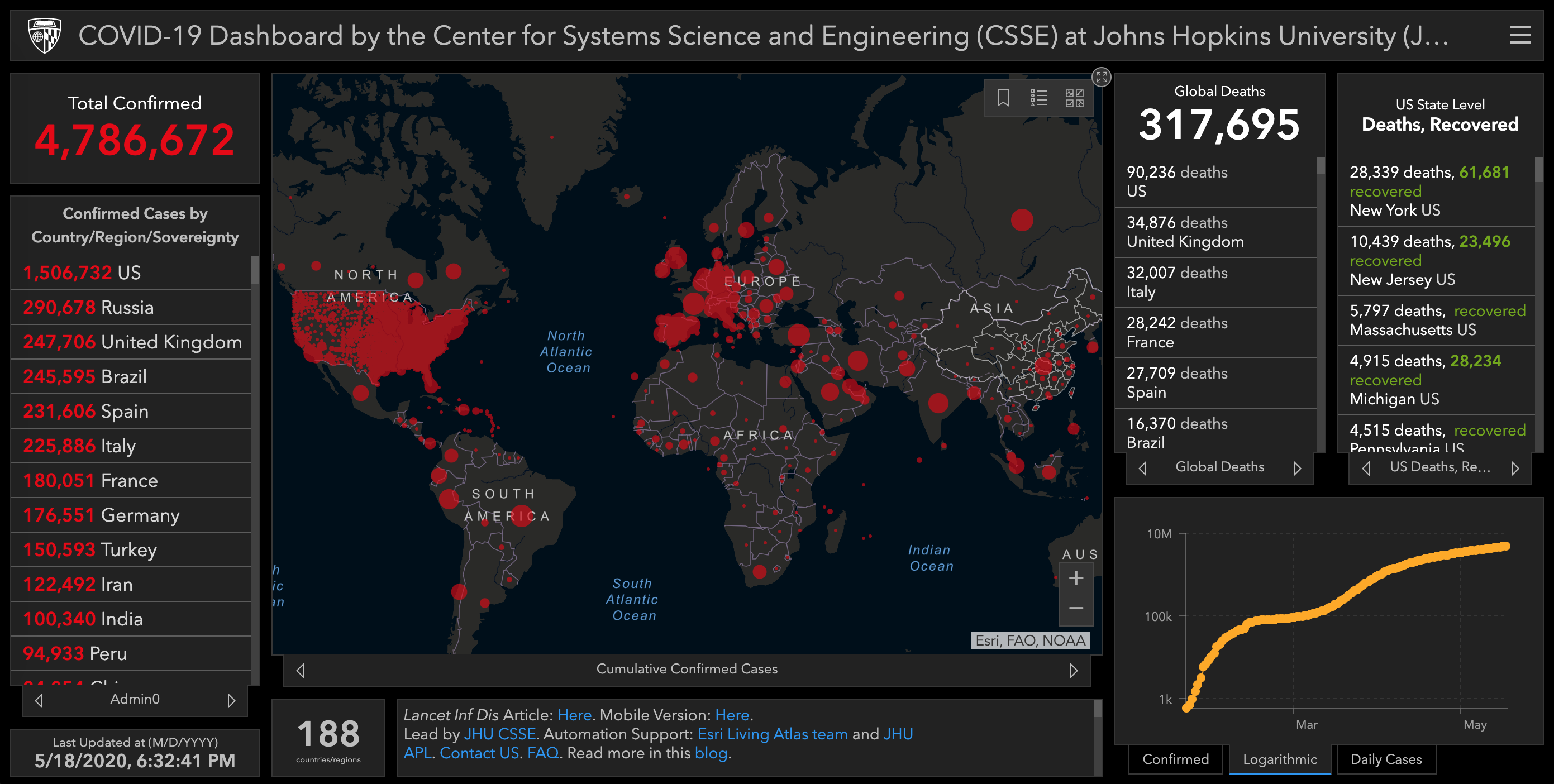The image size is (1554, 784).
Task: Select Germany in confirmed cases list
Action: (131, 515)
